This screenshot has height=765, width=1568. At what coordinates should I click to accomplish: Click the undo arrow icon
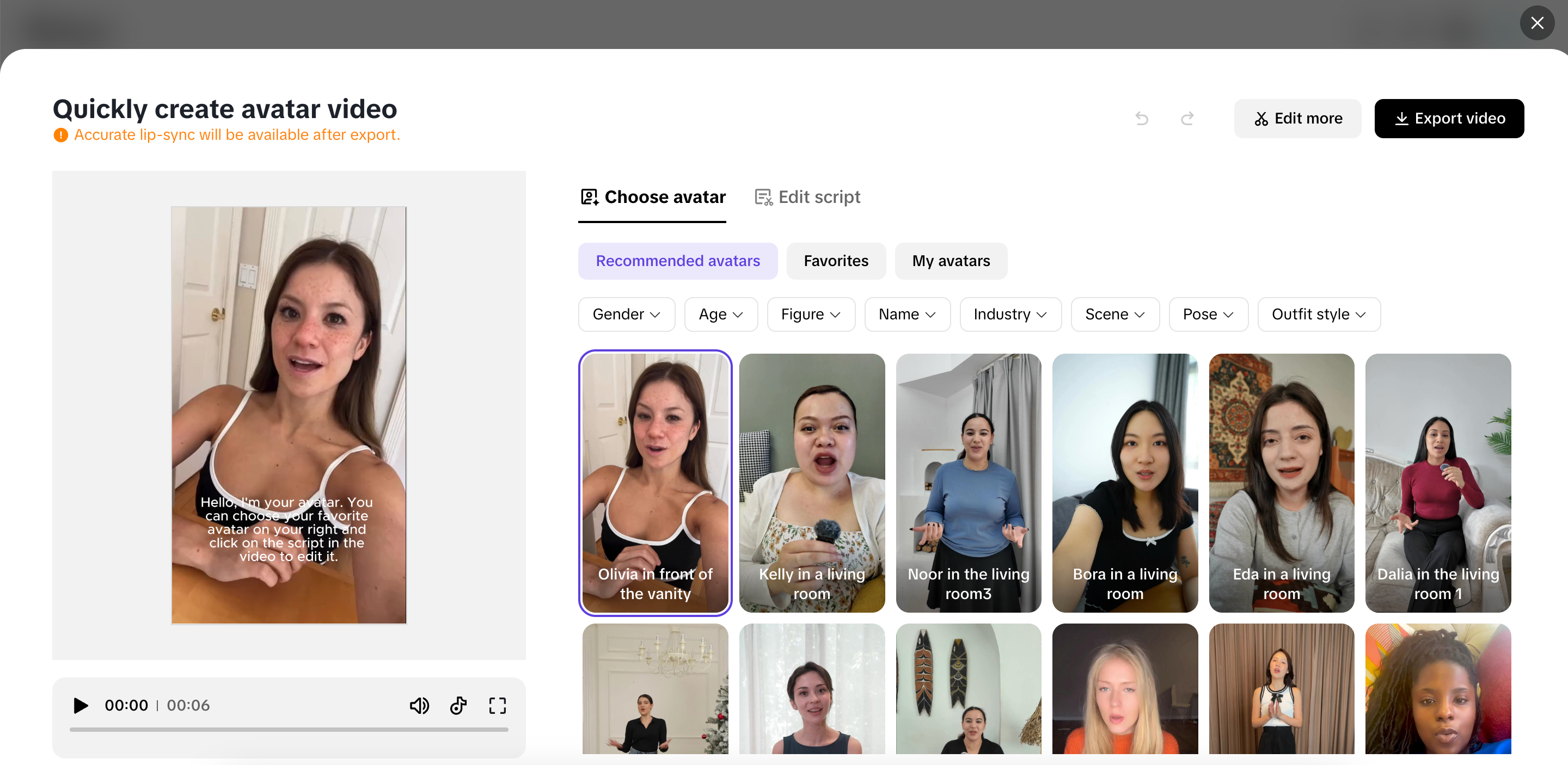pos(1142,119)
